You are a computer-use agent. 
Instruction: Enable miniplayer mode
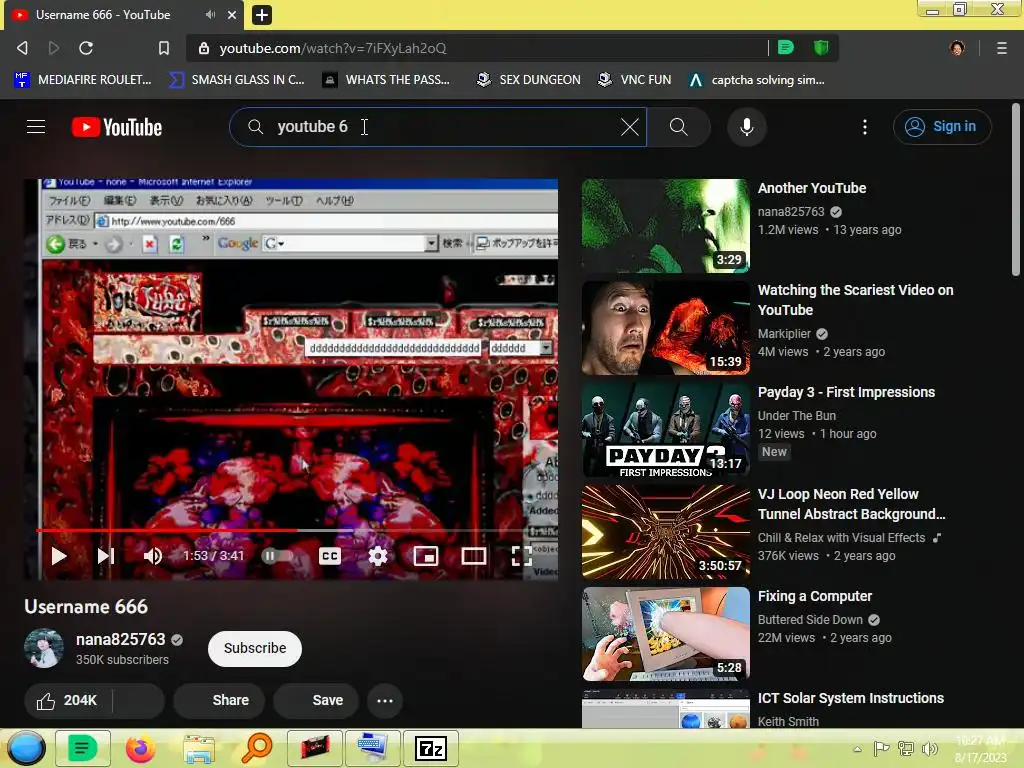(x=426, y=556)
